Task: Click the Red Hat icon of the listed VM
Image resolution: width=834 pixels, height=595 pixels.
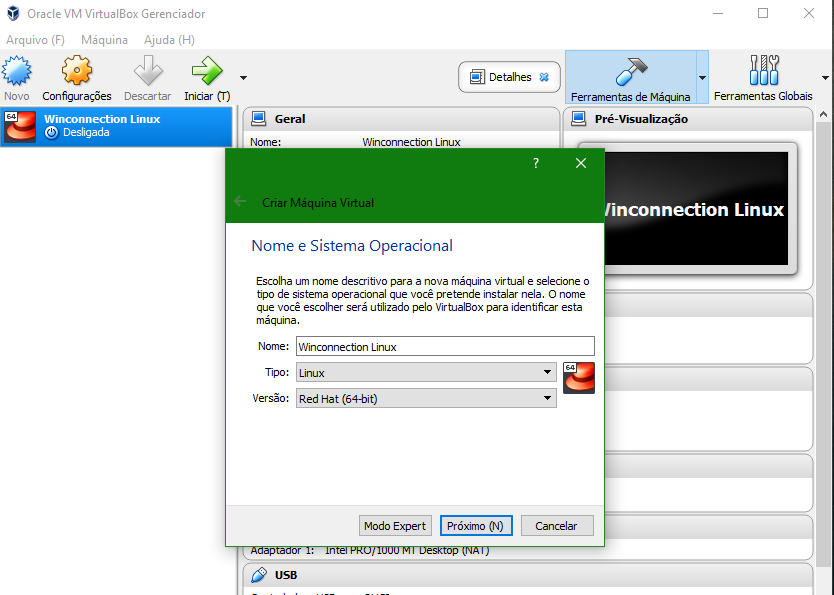Action: tap(20, 126)
